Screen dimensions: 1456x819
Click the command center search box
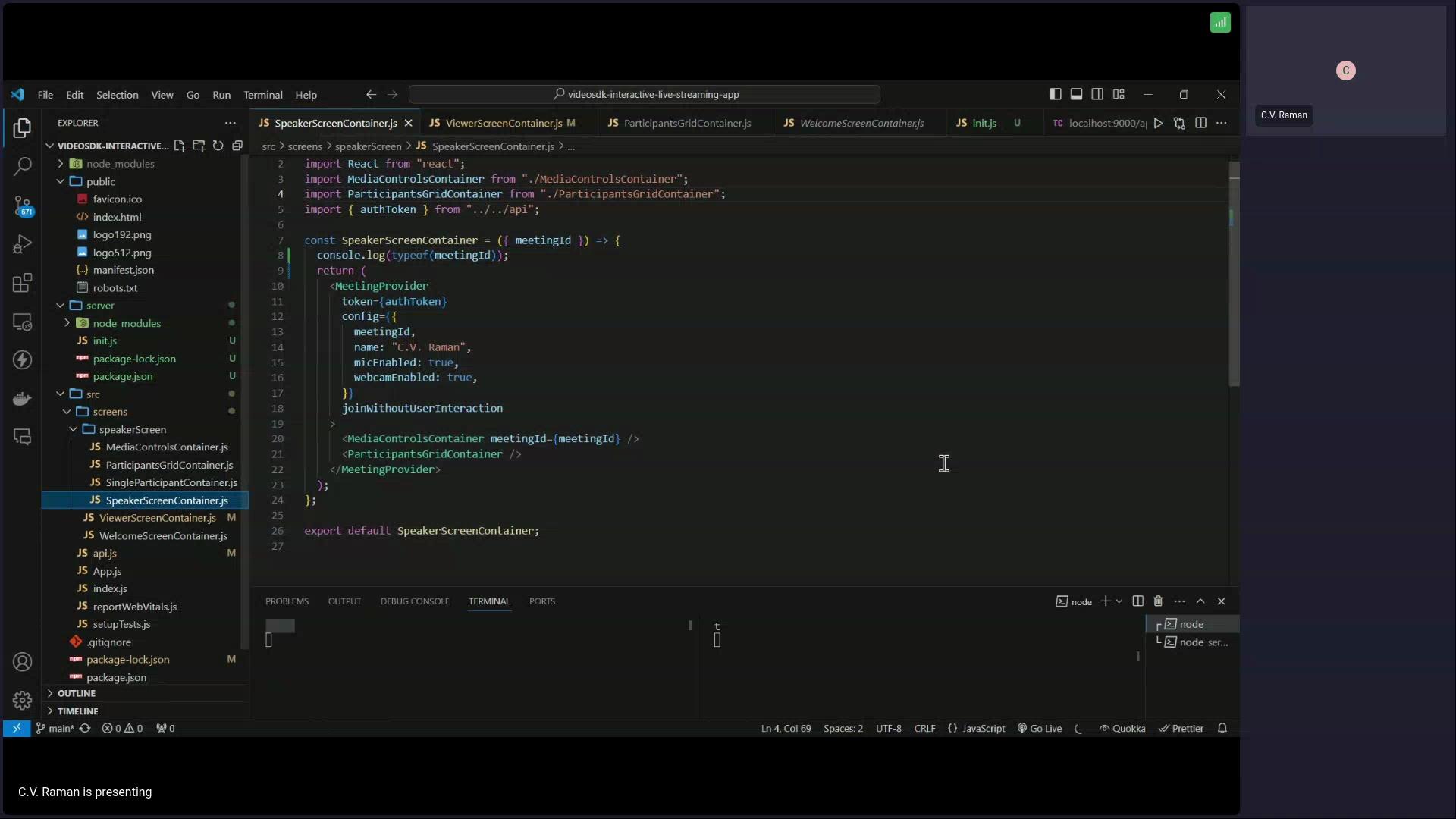[645, 95]
